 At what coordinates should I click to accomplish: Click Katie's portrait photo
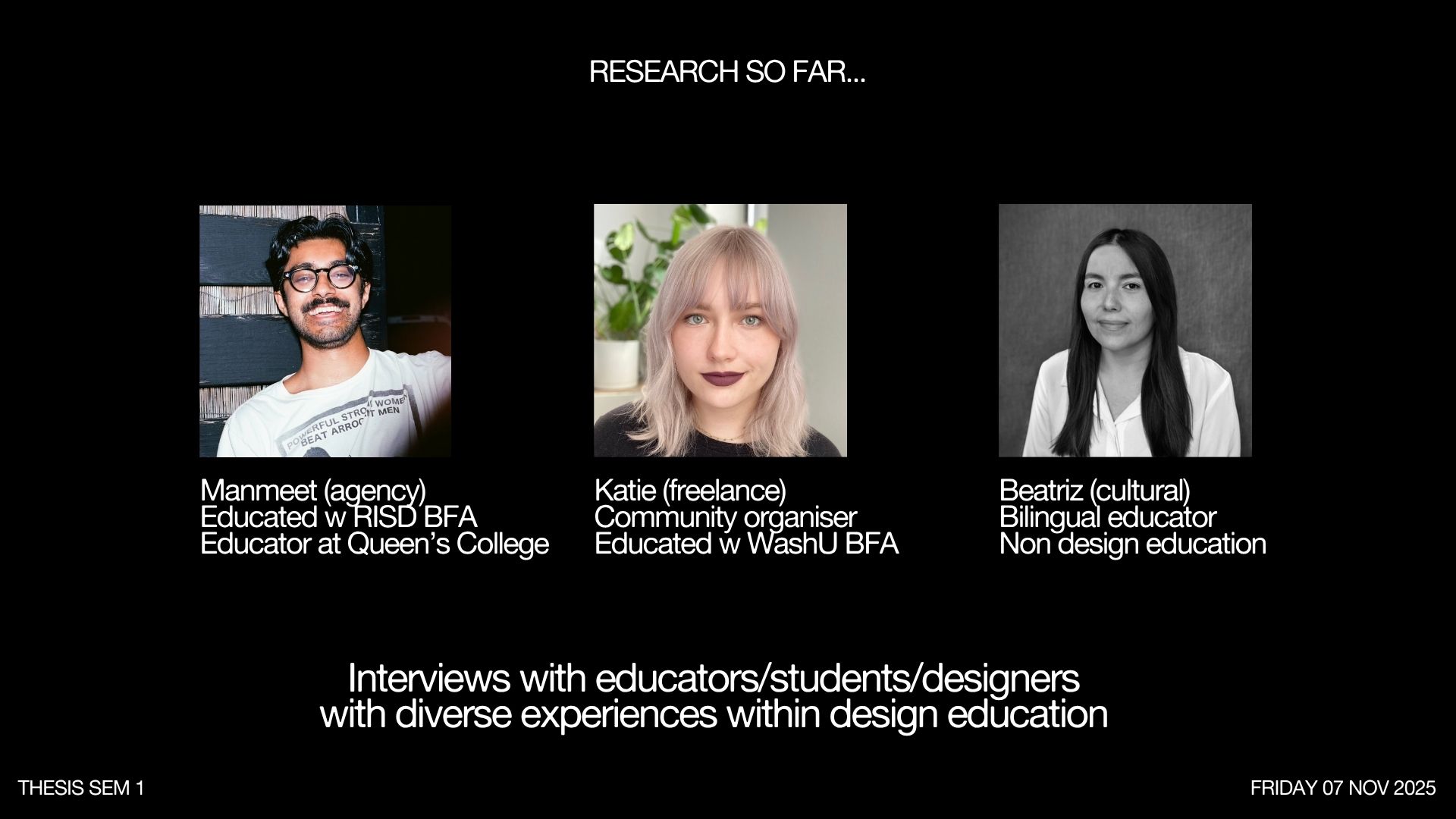(x=720, y=331)
